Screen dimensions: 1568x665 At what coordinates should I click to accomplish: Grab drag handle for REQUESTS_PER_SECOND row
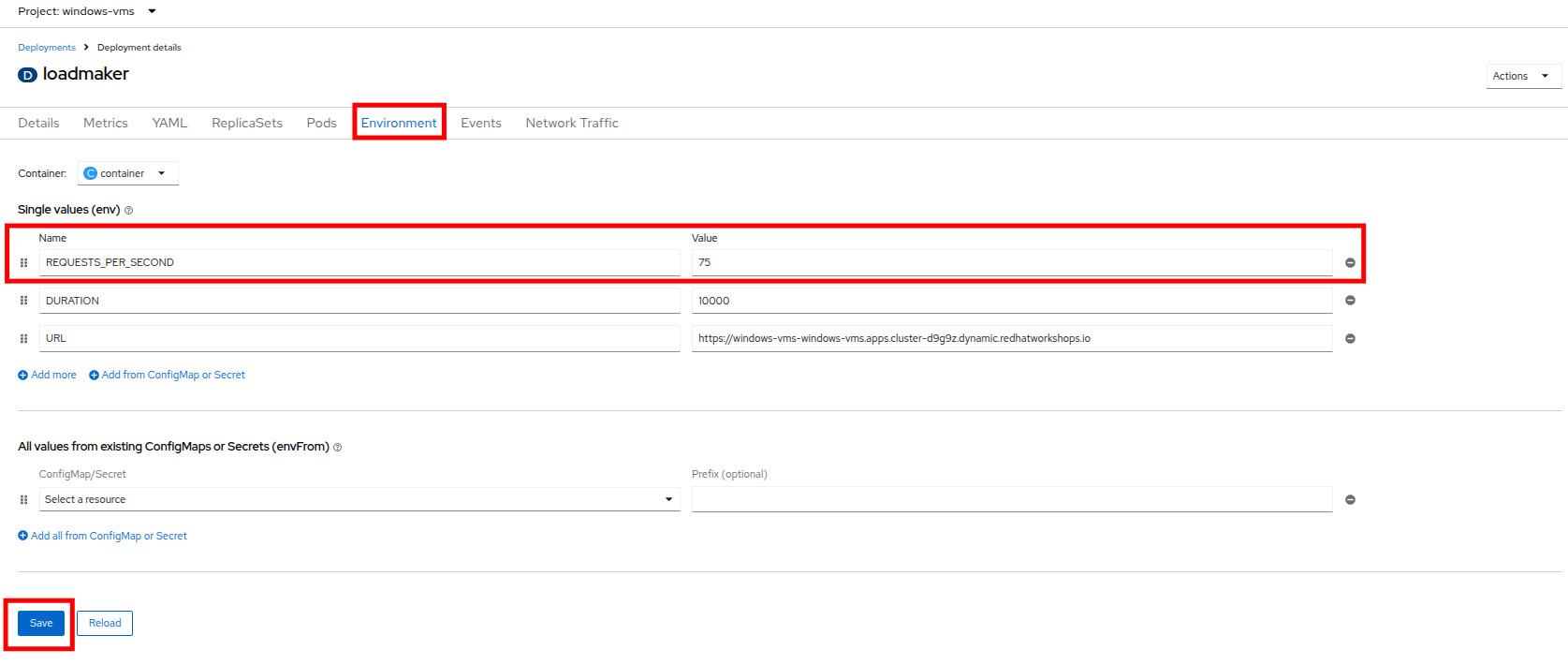click(x=24, y=263)
